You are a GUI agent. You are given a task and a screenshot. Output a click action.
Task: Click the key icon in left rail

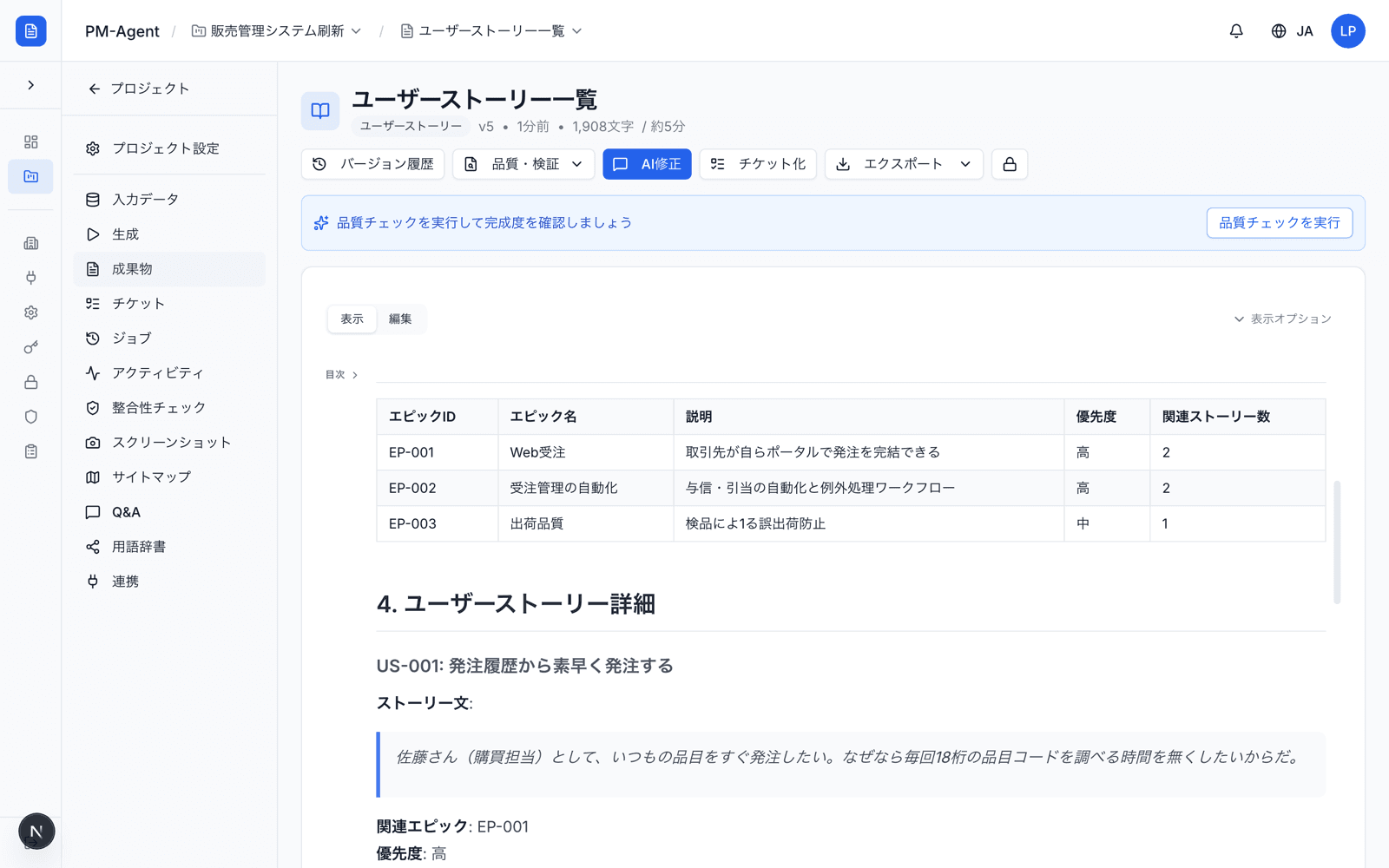(x=30, y=347)
